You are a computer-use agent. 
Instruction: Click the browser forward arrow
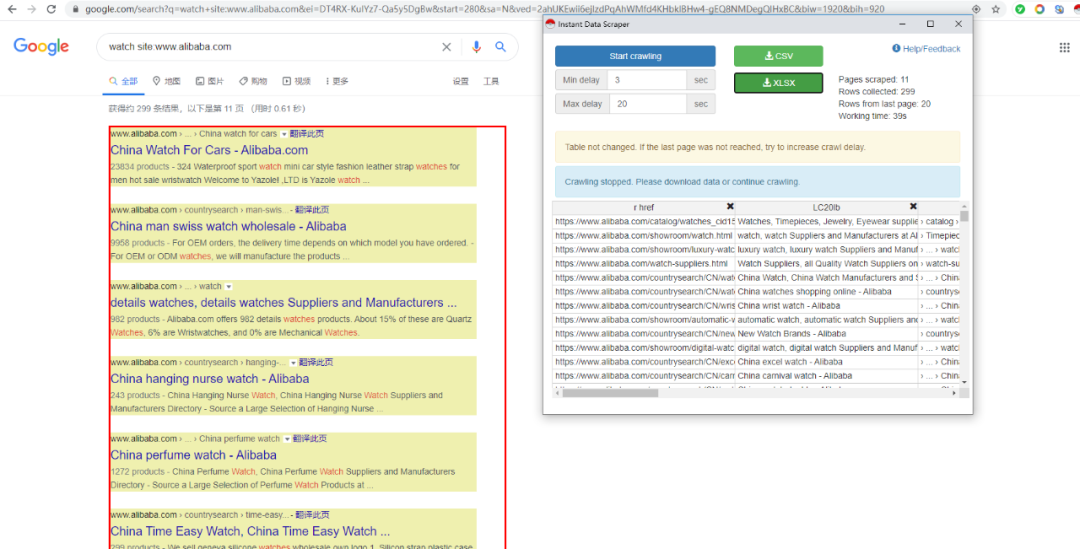(x=32, y=9)
